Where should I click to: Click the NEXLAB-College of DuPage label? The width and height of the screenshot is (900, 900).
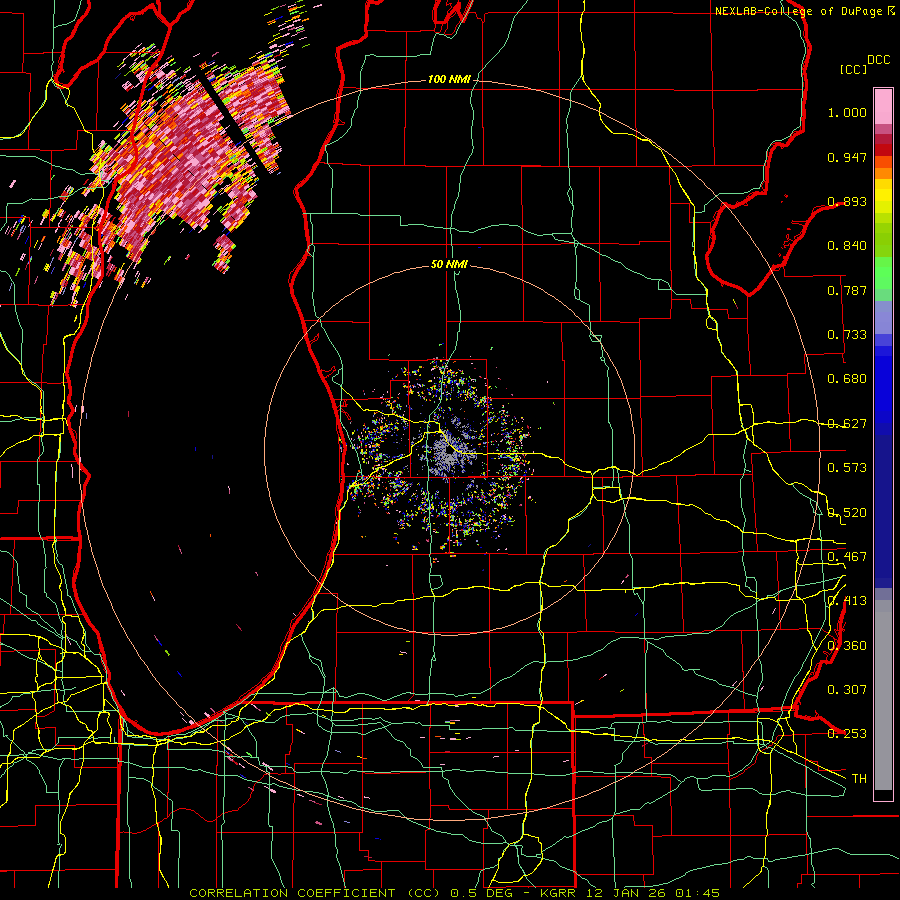coord(798,11)
